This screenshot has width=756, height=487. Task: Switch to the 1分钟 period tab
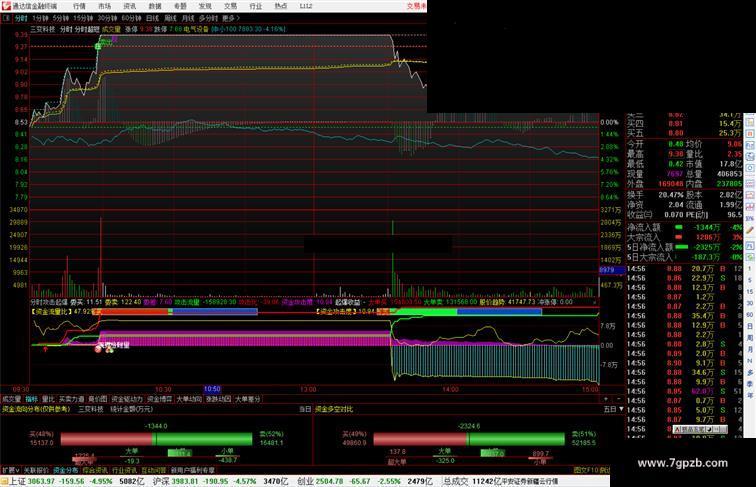[x=40, y=18]
